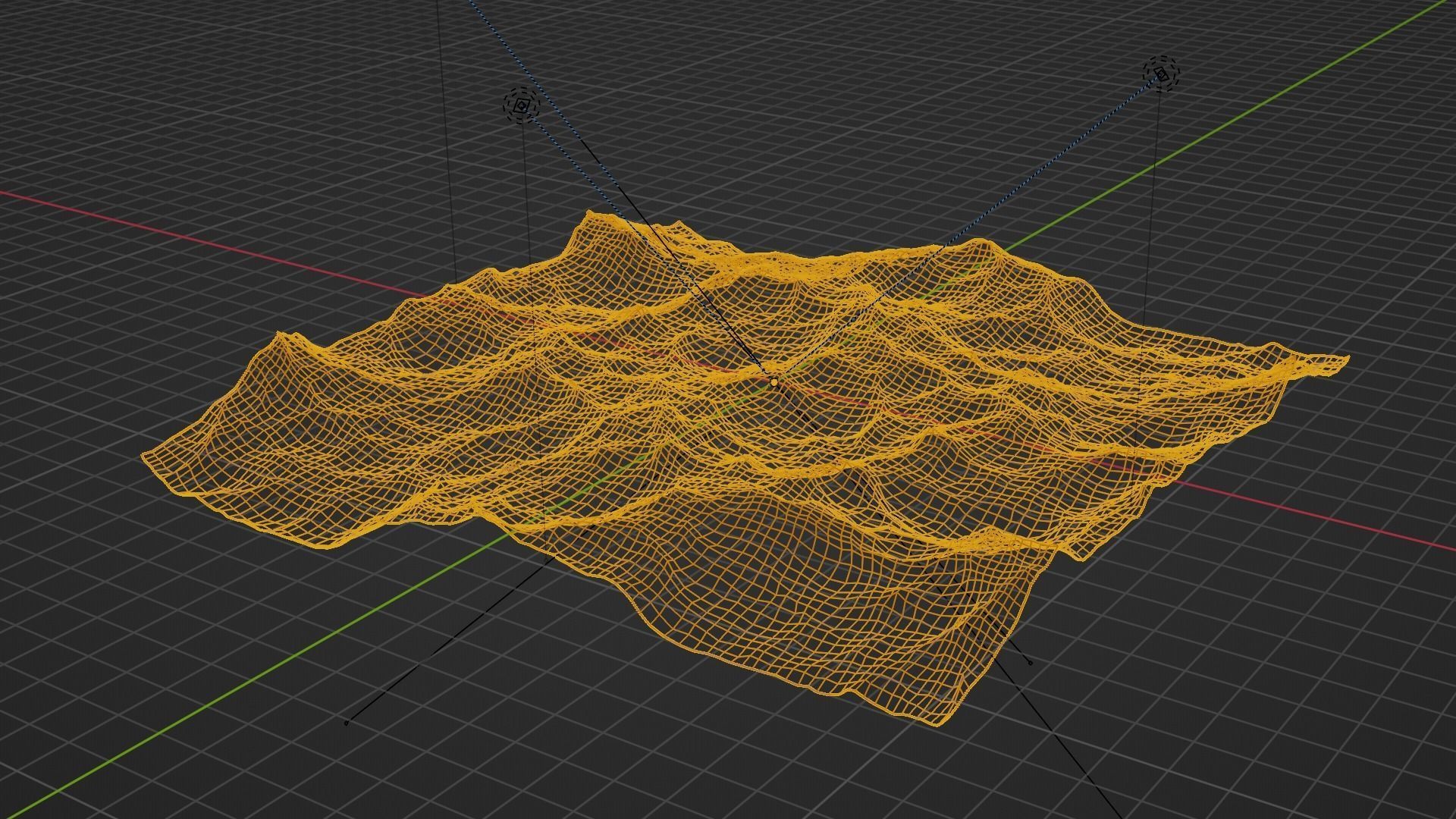The width and height of the screenshot is (1456, 819).
Task: Select the right light object in the viewport
Action: coord(1162,74)
